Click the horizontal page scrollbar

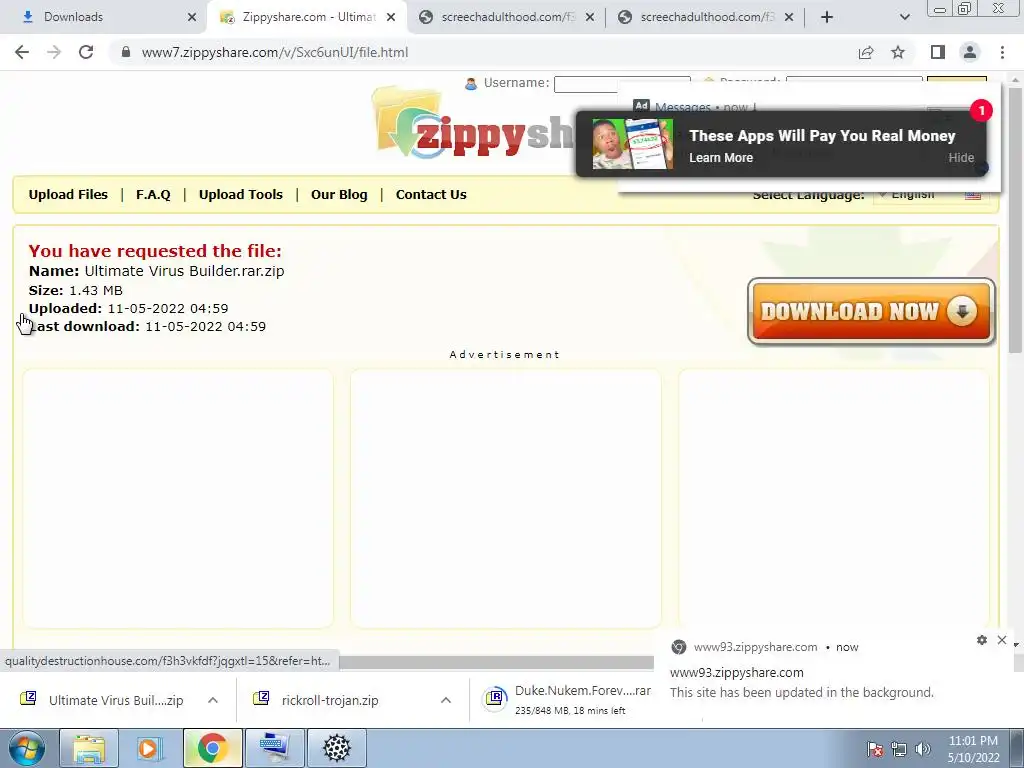496,662
